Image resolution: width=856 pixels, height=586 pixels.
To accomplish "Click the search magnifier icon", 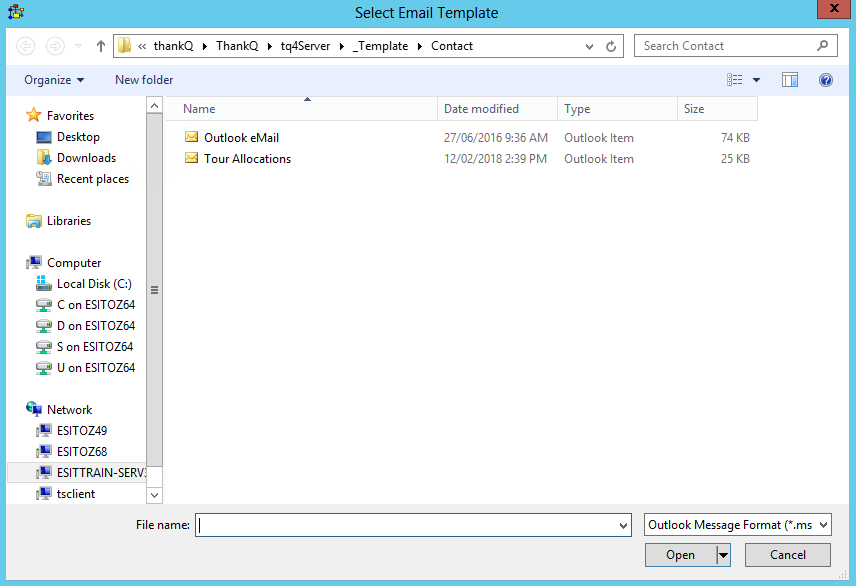I will point(823,46).
